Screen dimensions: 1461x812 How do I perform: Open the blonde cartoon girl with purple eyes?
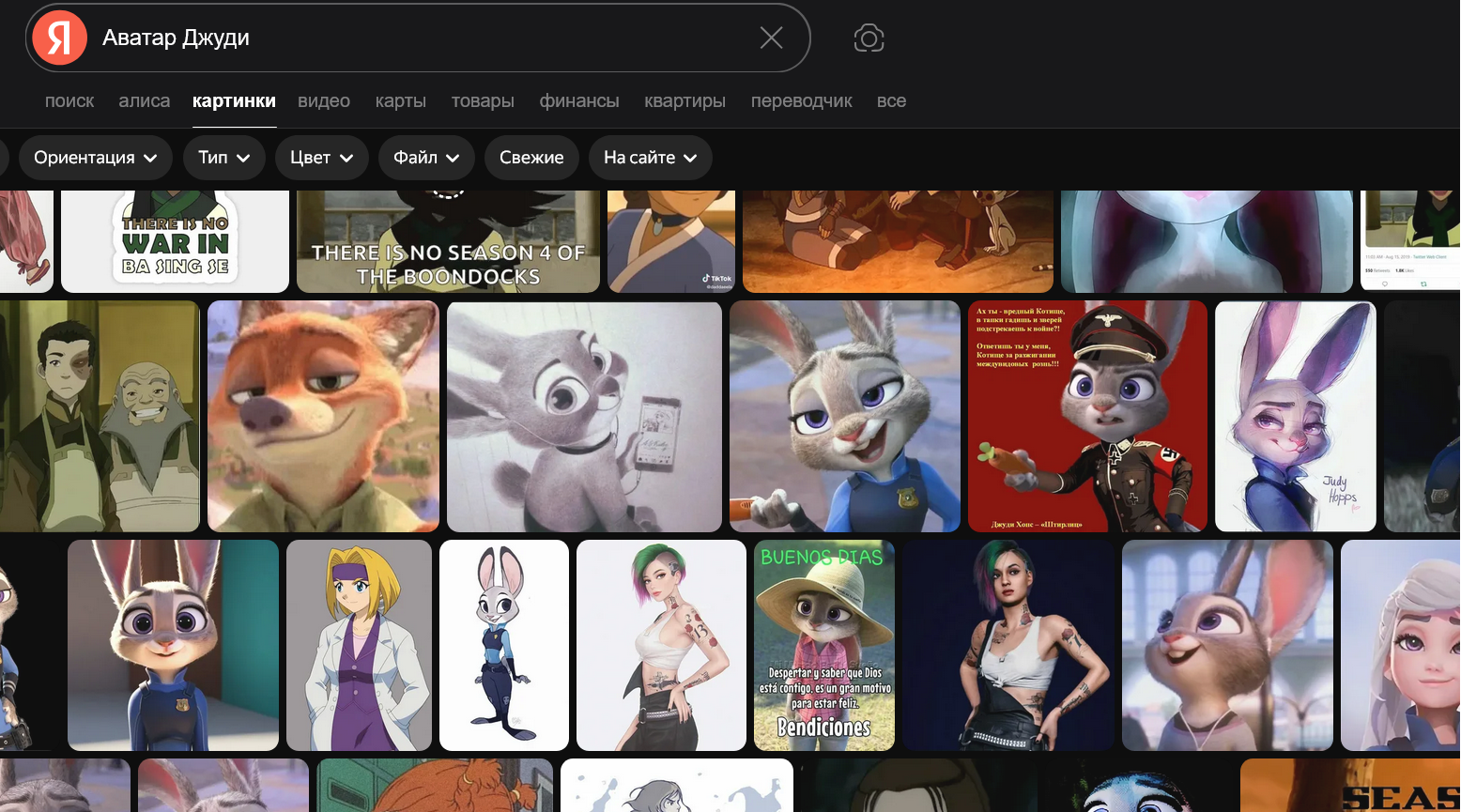[x=1401, y=645]
